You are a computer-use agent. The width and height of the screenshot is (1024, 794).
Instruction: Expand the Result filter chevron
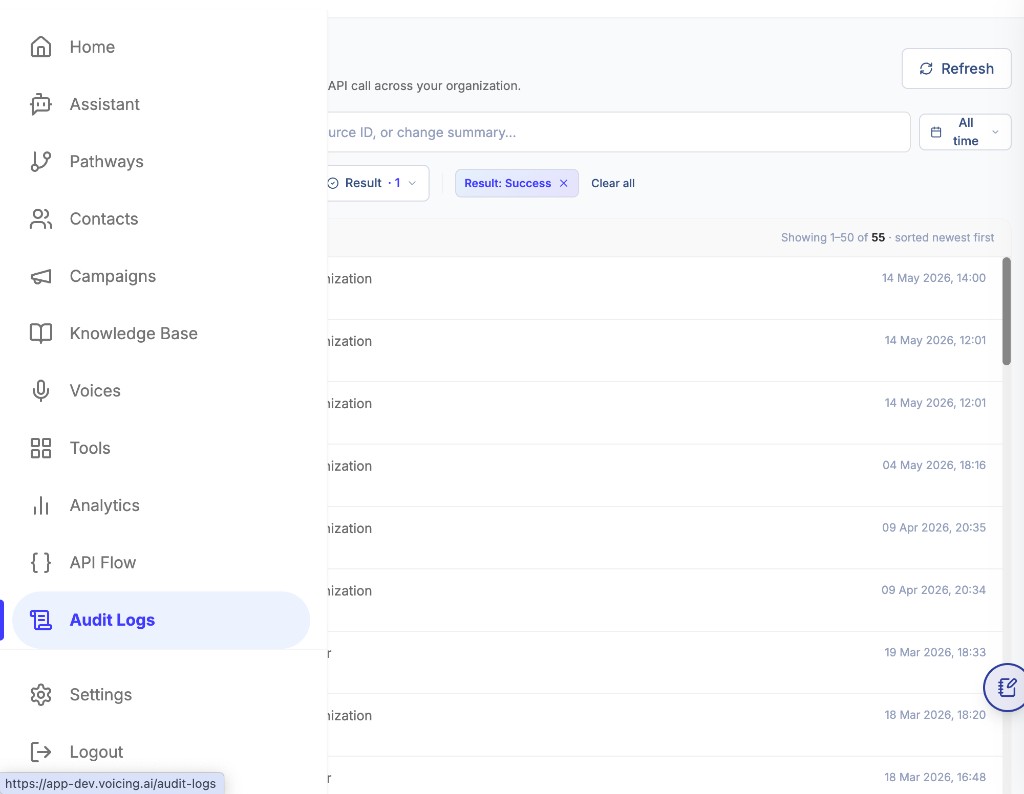click(x=412, y=183)
